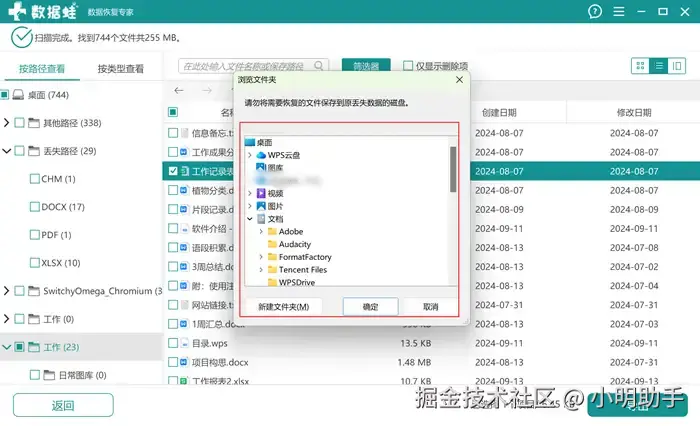Sort by 创建日期 column header
This screenshot has width=700, height=426.
pos(499,113)
